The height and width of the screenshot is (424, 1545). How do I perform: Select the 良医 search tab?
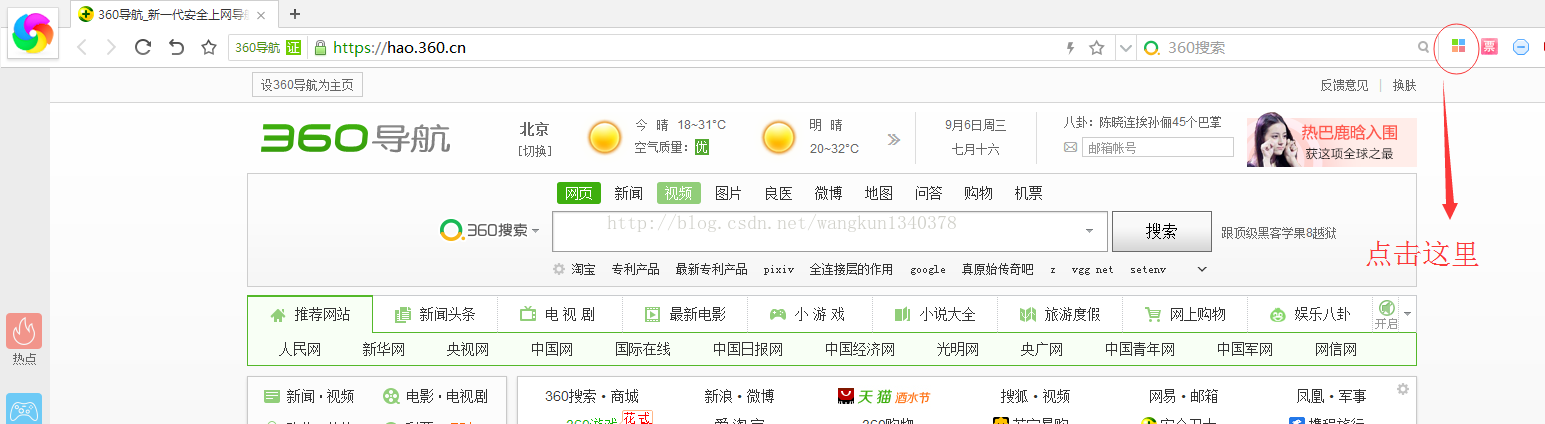coord(778,193)
